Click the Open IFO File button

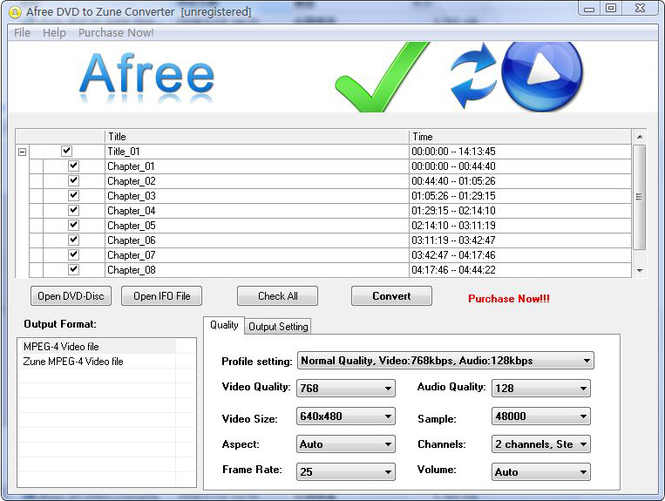click(x=162, y=296)
